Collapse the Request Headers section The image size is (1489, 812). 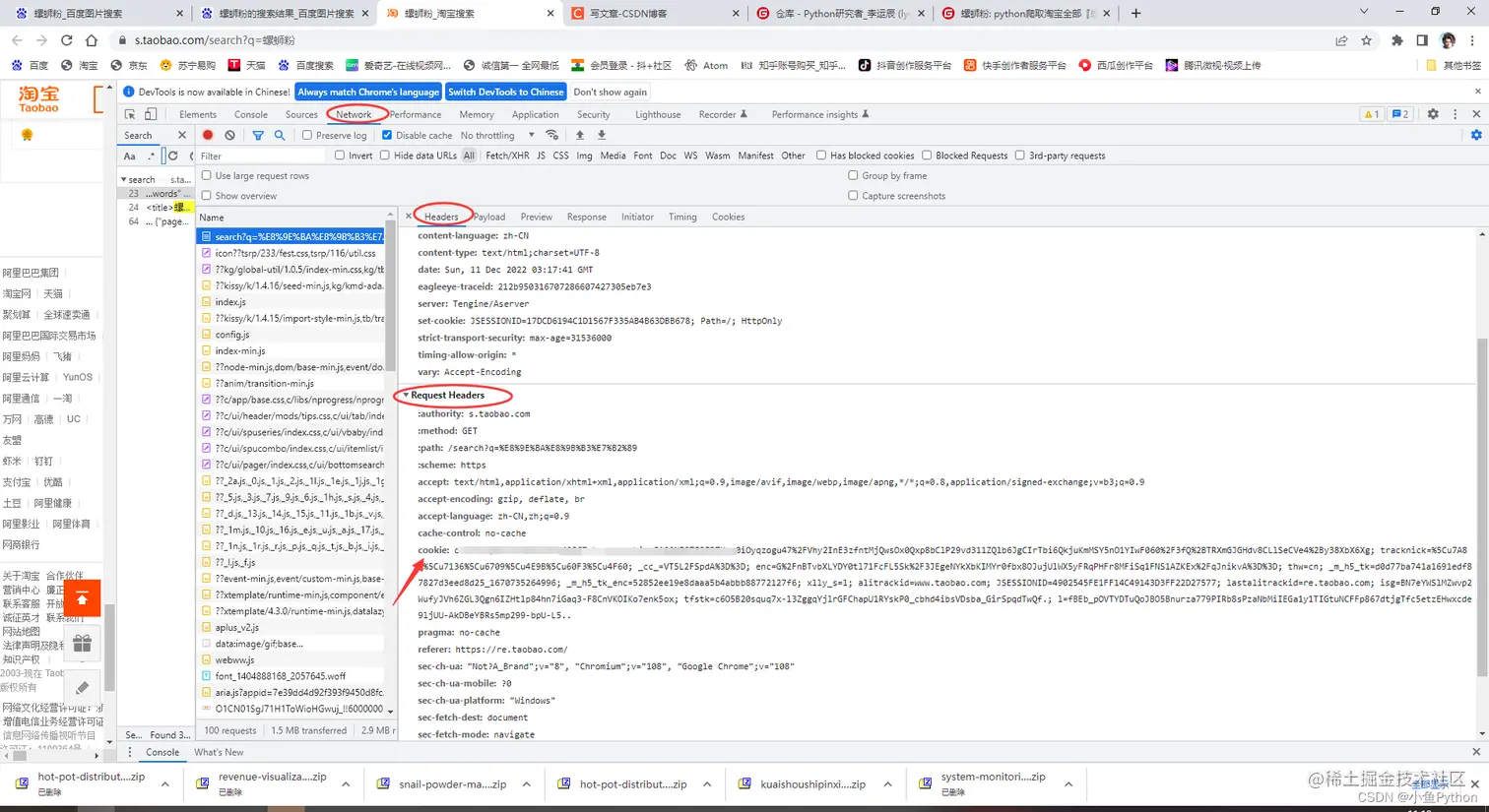406,395
